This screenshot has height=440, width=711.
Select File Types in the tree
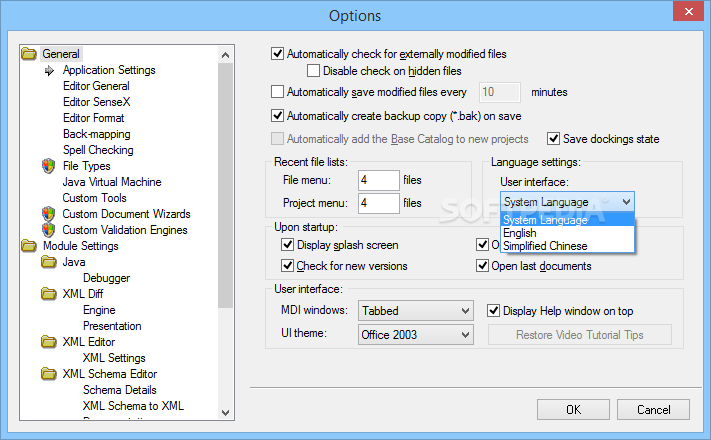coord(87,166)
